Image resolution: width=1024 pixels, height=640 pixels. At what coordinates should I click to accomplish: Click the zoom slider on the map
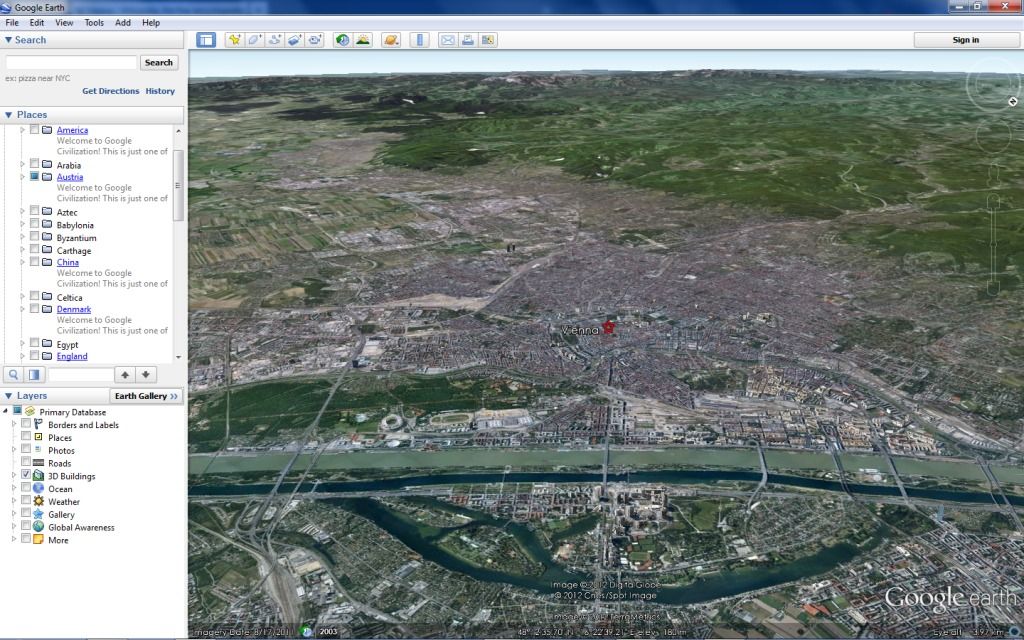(993, 245)
